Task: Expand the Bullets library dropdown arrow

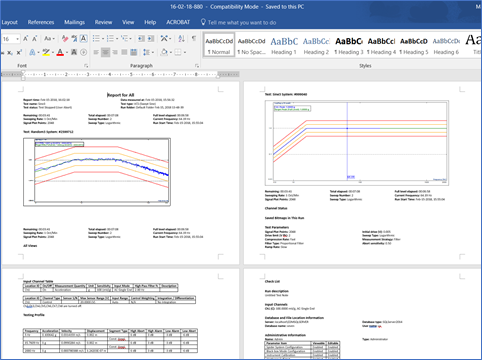Action: (x=103, y=39)
